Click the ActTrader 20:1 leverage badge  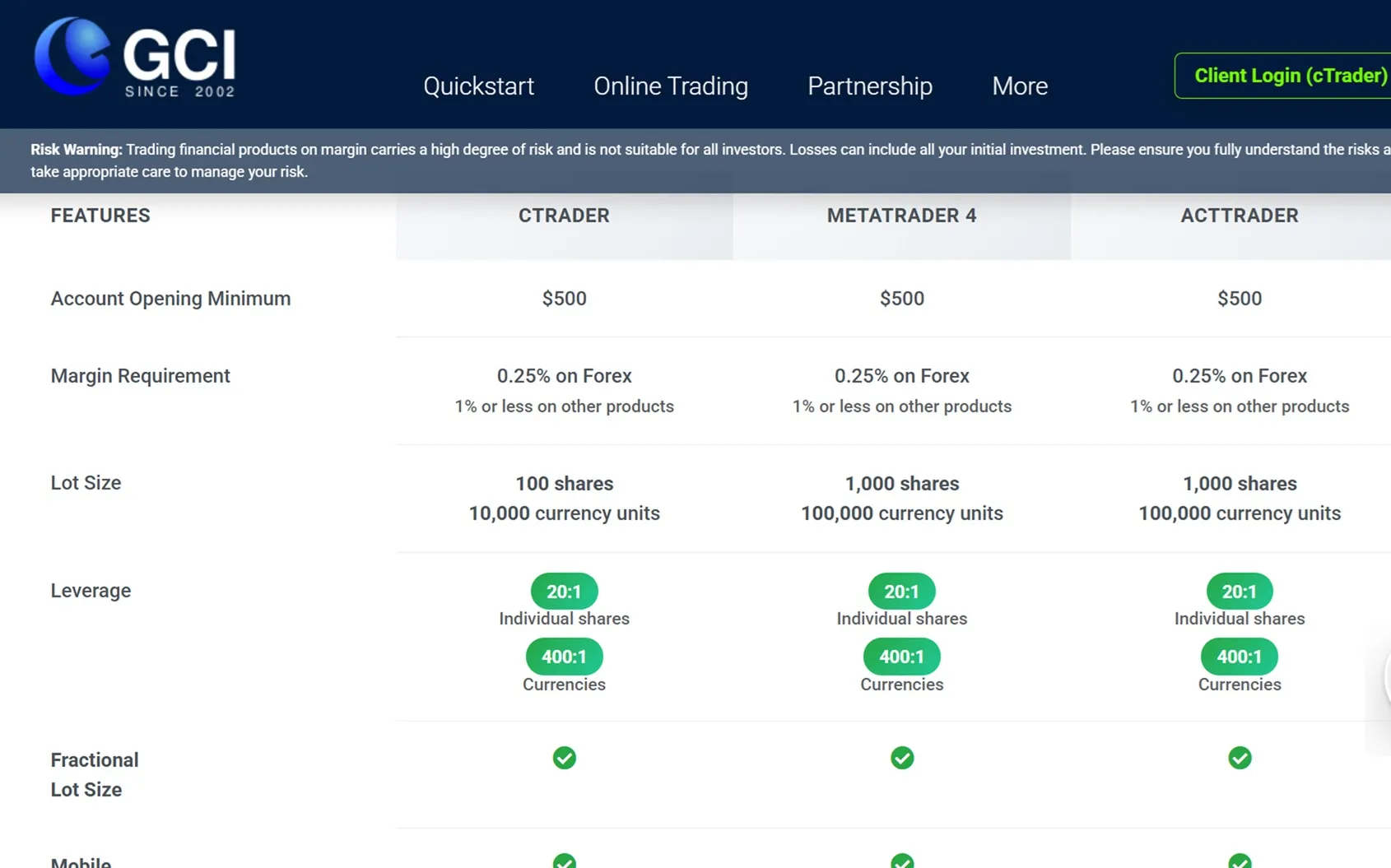coord(1240,591)
